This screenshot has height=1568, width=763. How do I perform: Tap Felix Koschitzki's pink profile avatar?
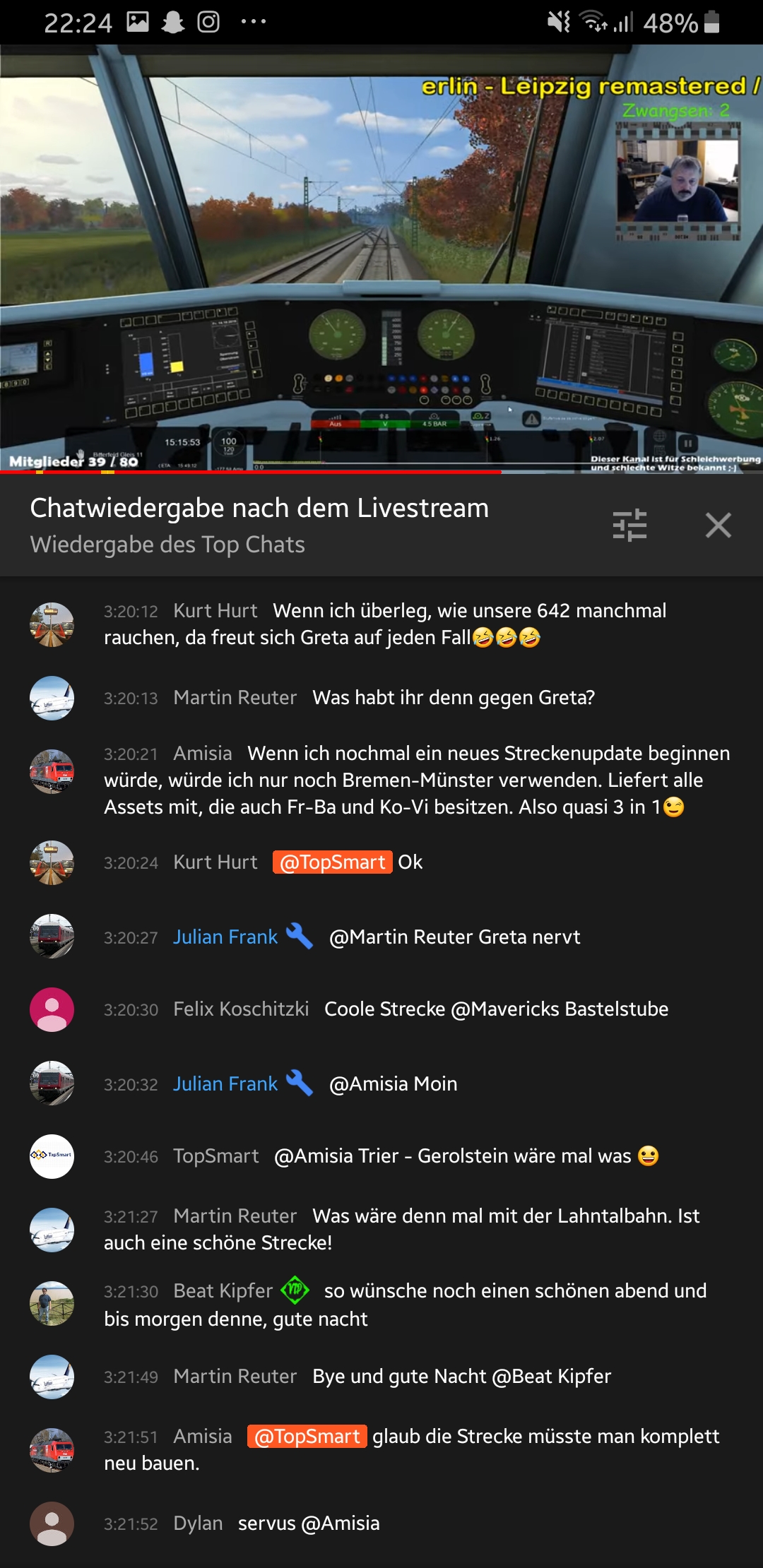tap(52, 1009)
